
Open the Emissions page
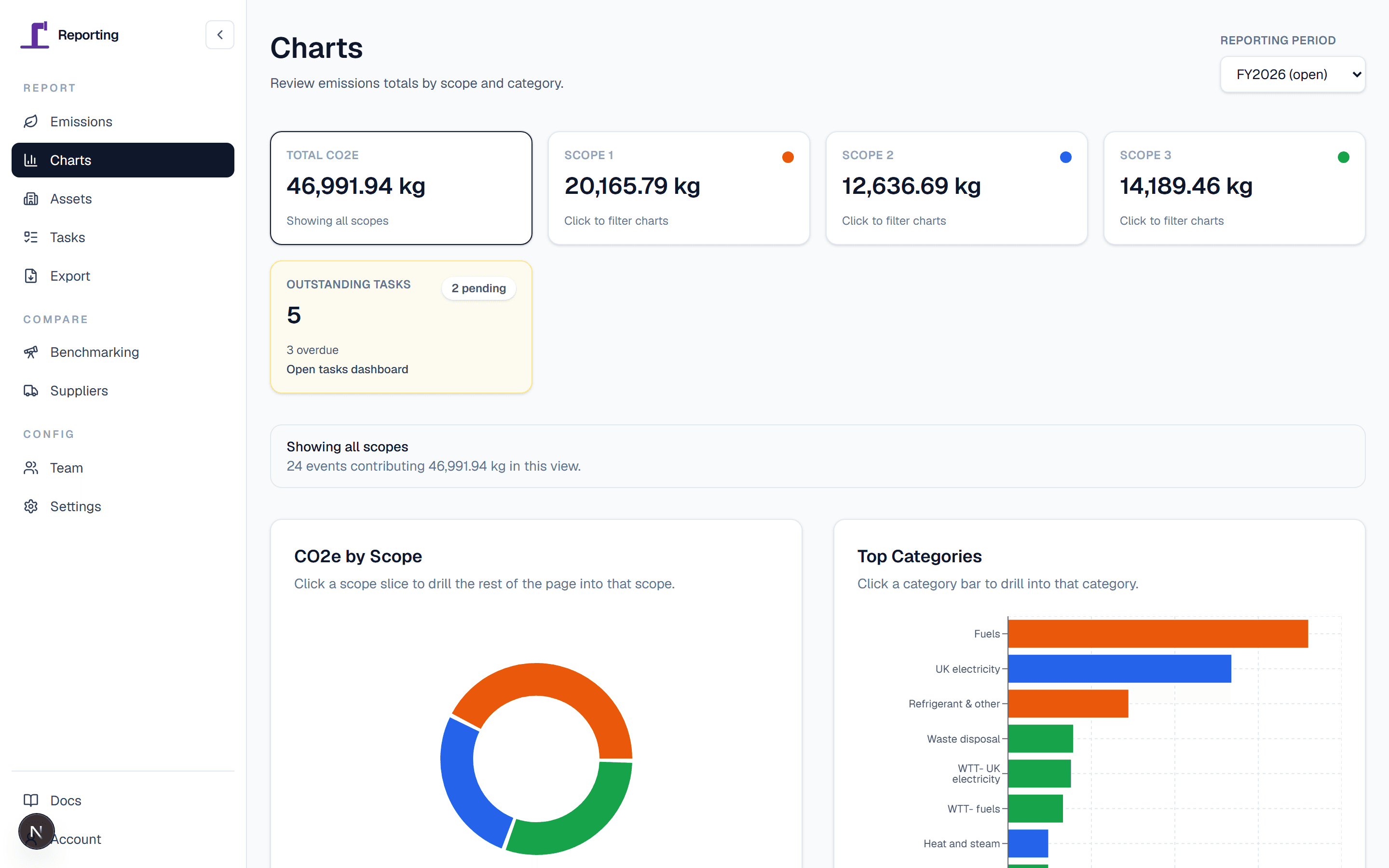pos(123,121)
